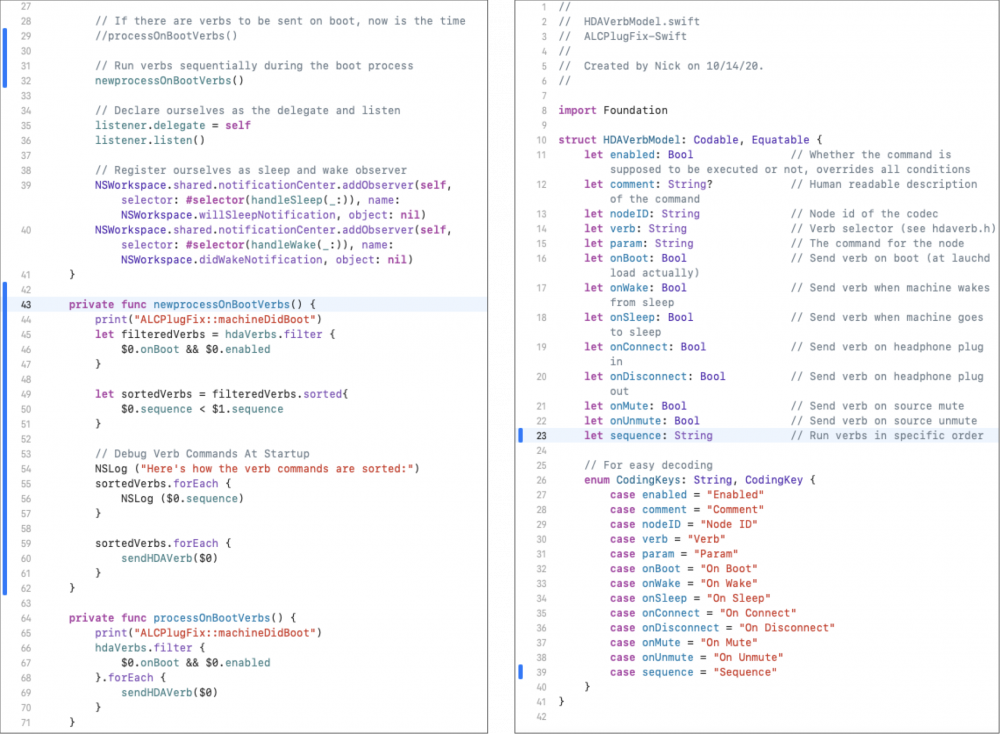Click '// Verb selector (see hdaverb.h)' comment

[893, 228]
